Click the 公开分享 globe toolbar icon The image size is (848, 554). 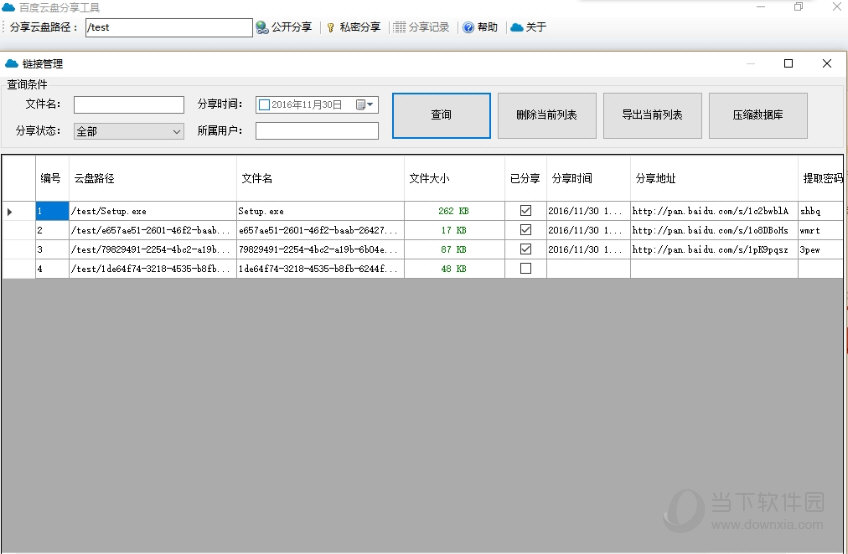tap(262, 27)
